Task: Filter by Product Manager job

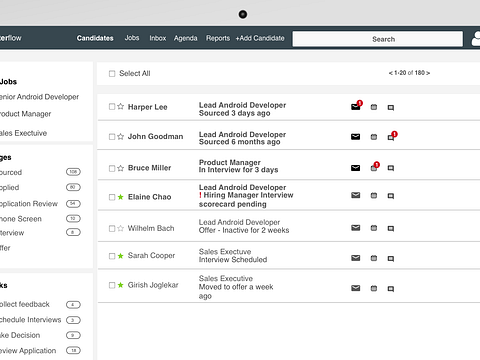Action: coord(25,114)
